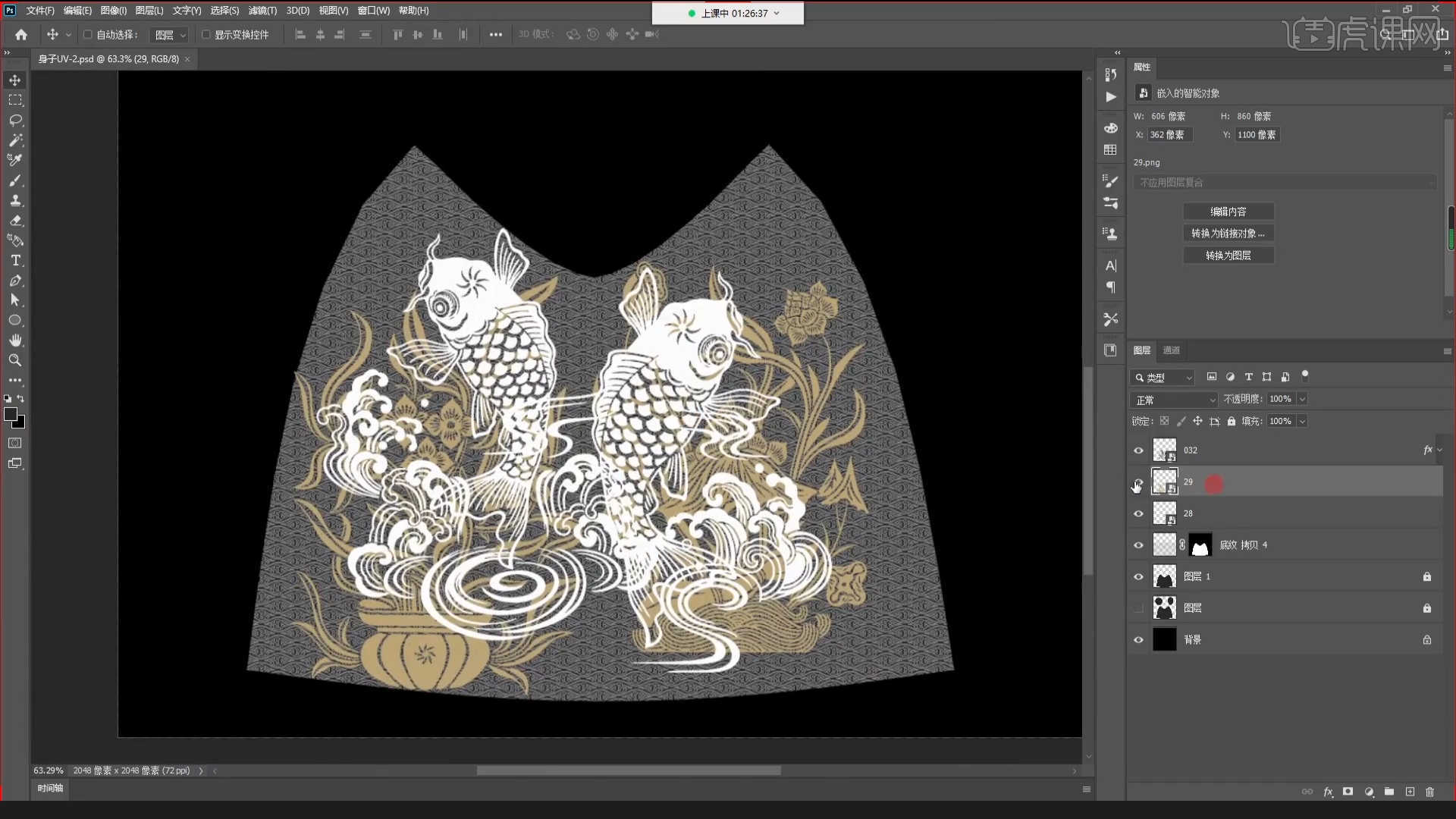Hide the 底纹 拷贝 4 layer
The width and height of the screenshot is (1456, 819).
tap(1138, 545)
